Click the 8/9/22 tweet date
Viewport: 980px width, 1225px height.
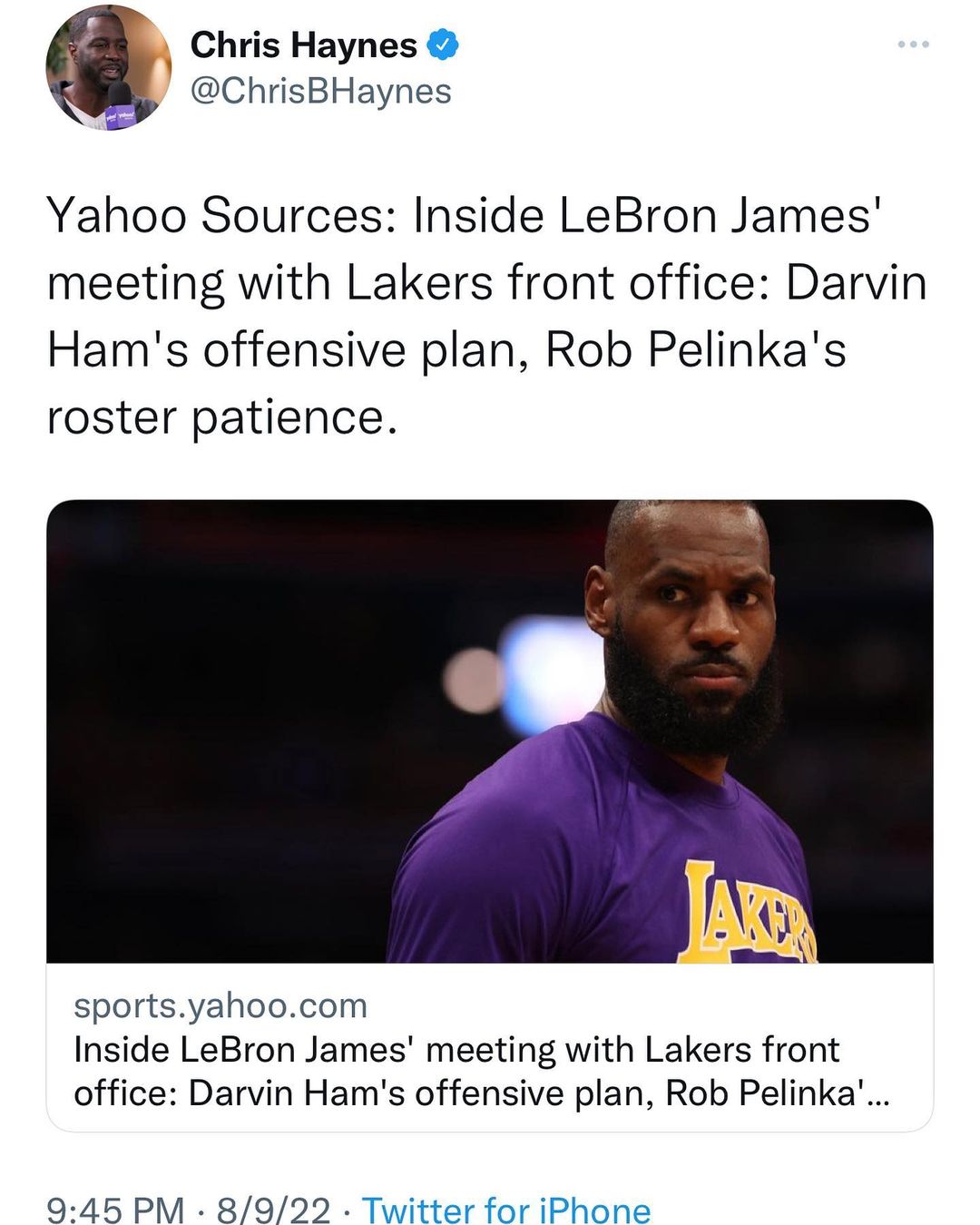[273, 1210]
